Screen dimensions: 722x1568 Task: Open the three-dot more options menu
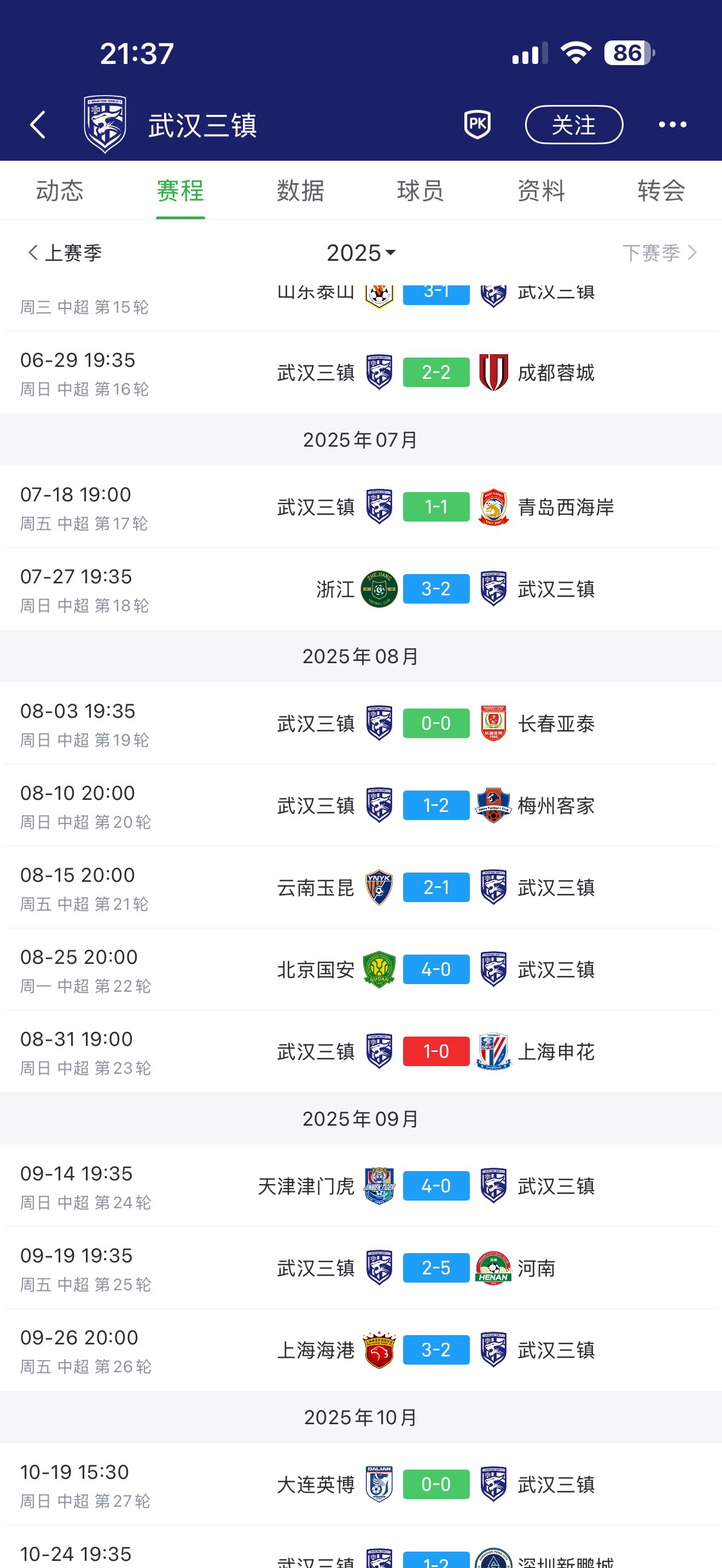[672, 125]
